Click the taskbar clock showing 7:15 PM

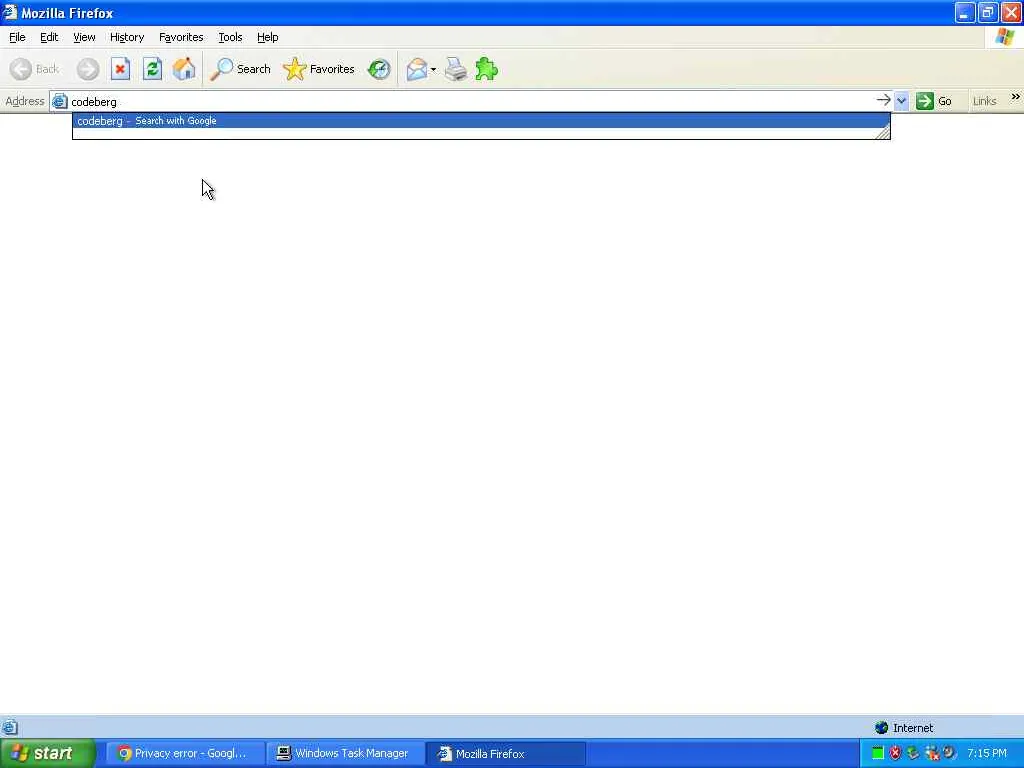coord(987,753)
